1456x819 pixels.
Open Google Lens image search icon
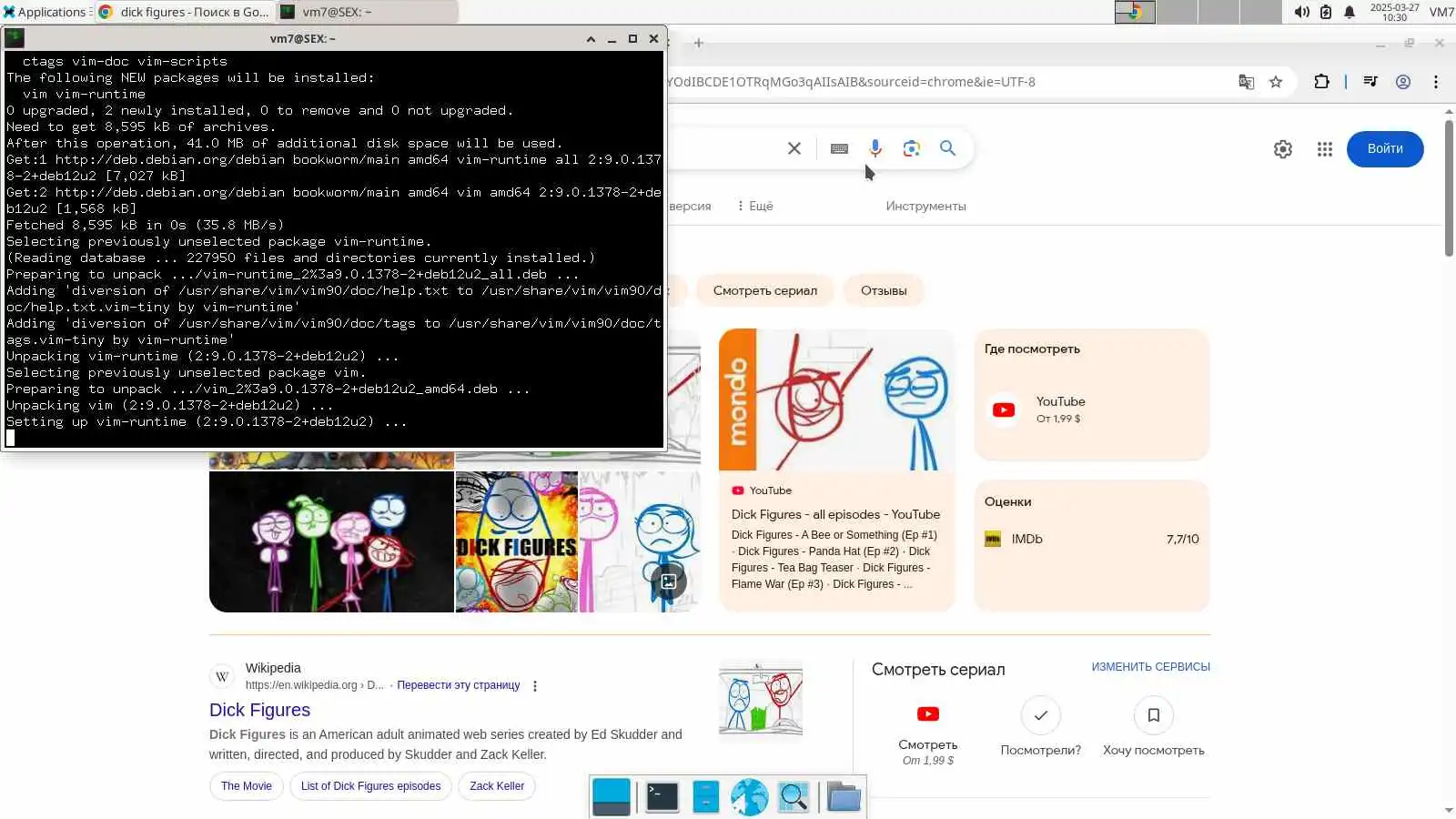911,148
